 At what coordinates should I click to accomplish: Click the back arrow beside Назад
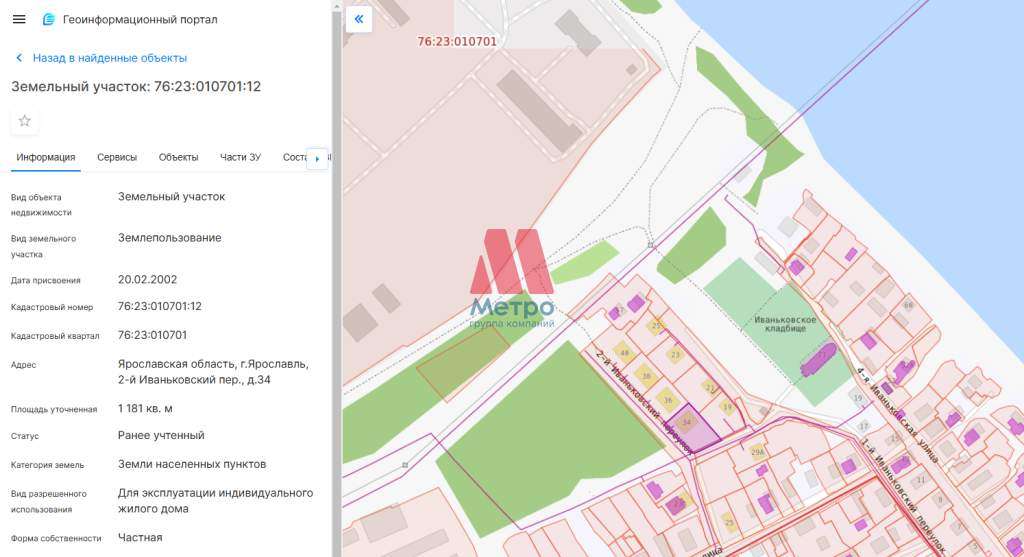pyautogui.click(x=19, y=58)
